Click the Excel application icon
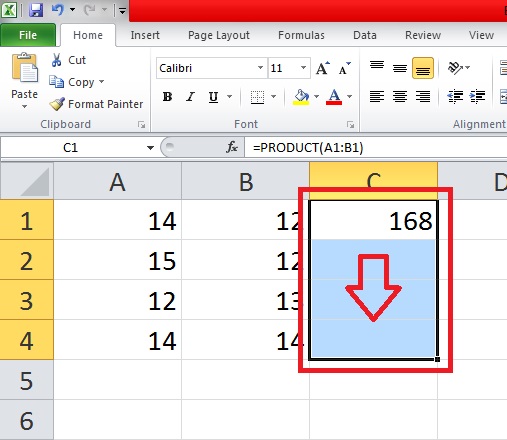507x440 pixels. click(x=9, y=10)
